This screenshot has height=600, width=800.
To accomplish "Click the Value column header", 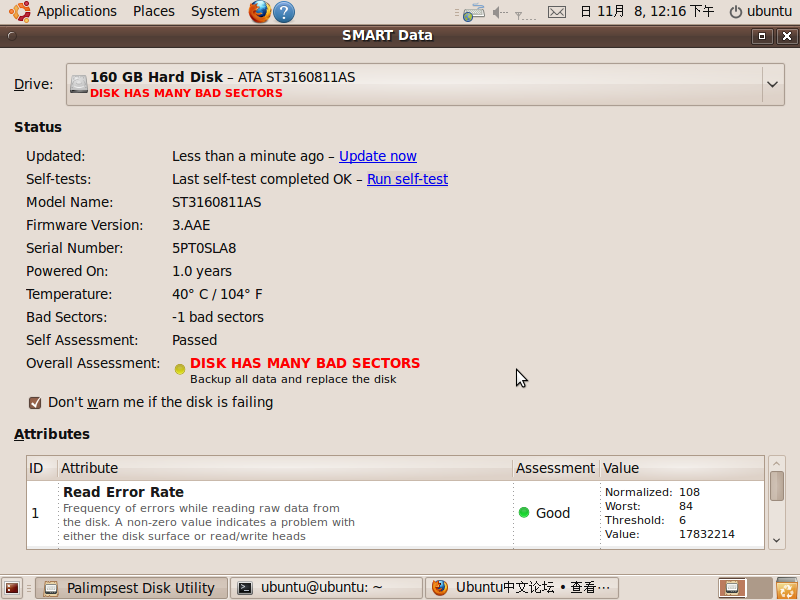I will pos(682,468).
